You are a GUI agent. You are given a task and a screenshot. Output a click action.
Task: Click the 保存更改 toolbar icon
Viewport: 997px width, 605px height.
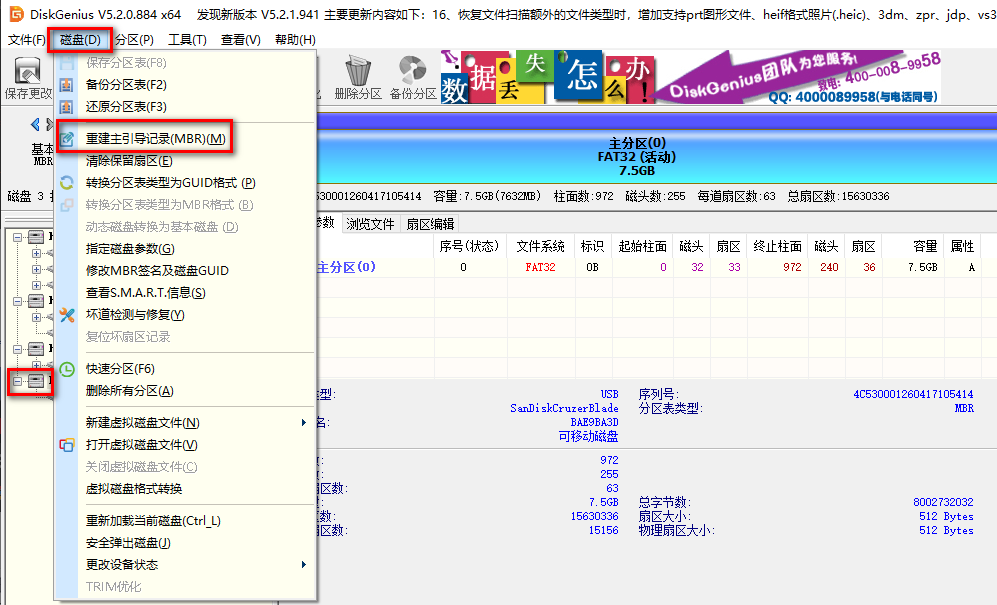tap(27, 71)
